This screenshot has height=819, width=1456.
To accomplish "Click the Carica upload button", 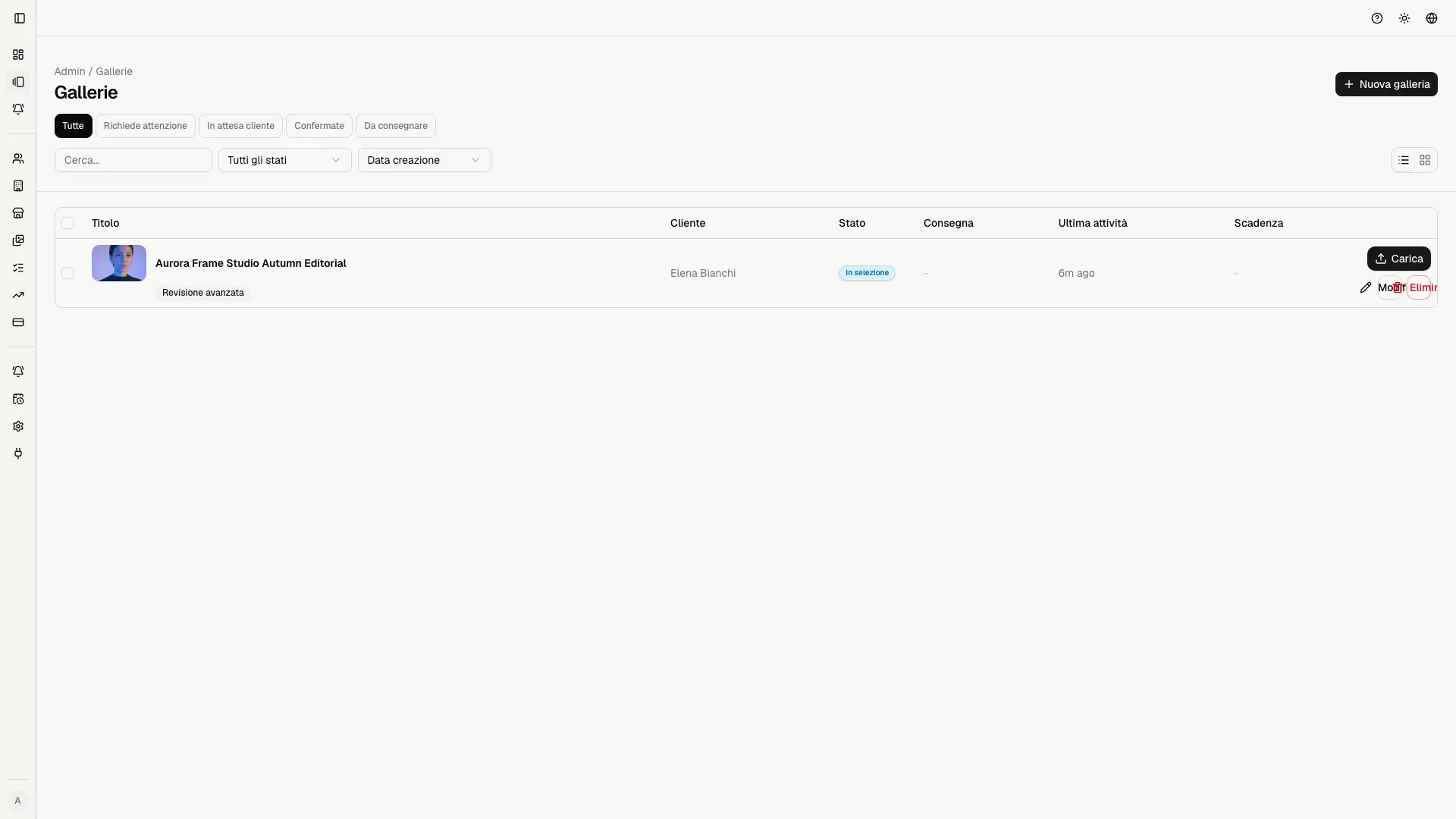I will click(x=1398, y=259).
